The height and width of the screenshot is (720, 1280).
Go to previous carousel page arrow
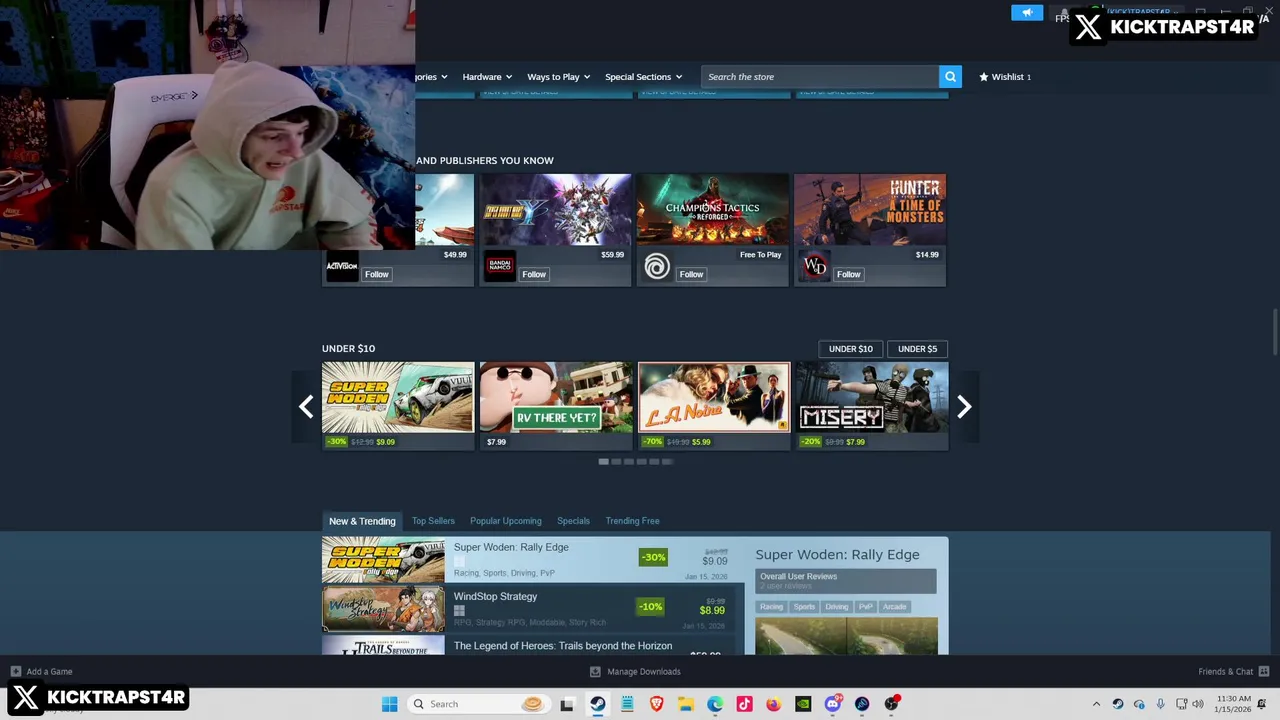pyautogui.click(x=306, y=406)
